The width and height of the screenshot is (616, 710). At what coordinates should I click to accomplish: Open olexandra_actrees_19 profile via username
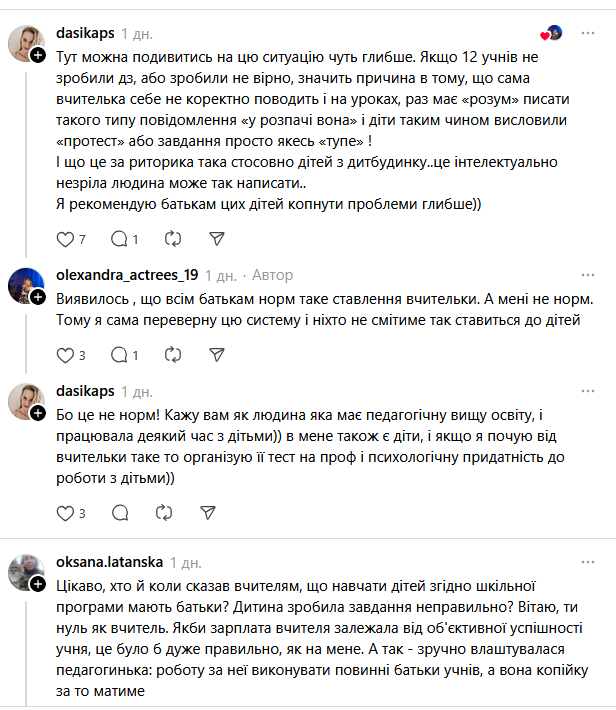pyautogui.click(x=129, y=274)
